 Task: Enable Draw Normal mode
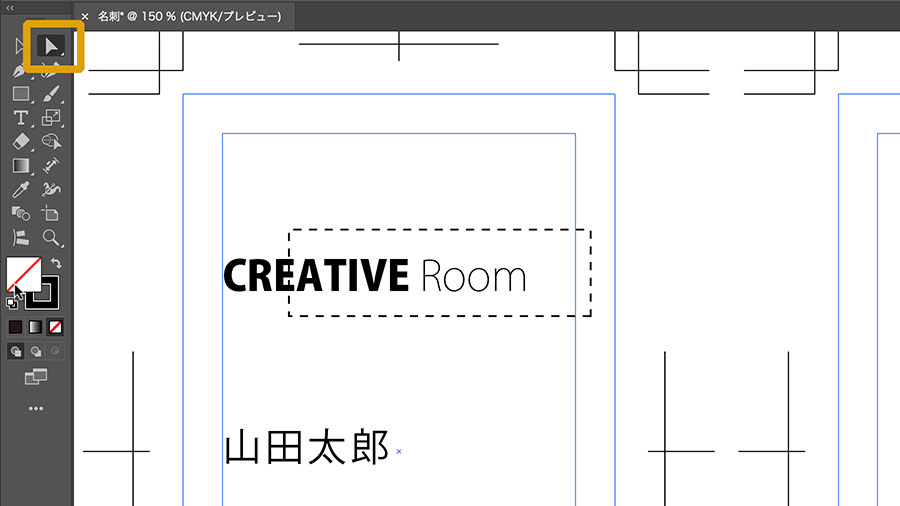pos(15,351)
